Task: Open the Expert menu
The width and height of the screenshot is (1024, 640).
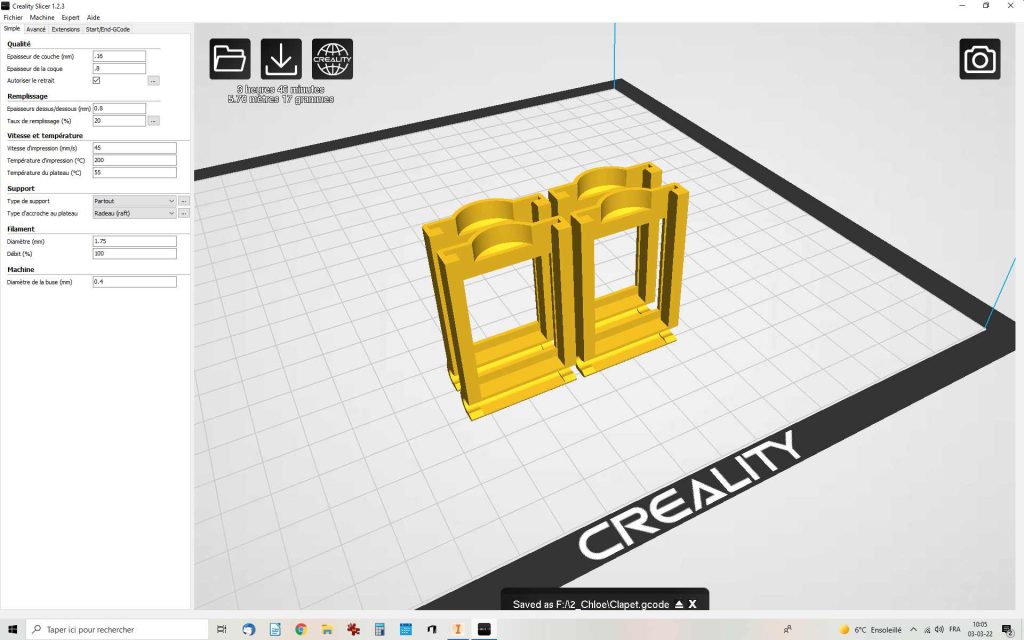Action: (70, 18)
